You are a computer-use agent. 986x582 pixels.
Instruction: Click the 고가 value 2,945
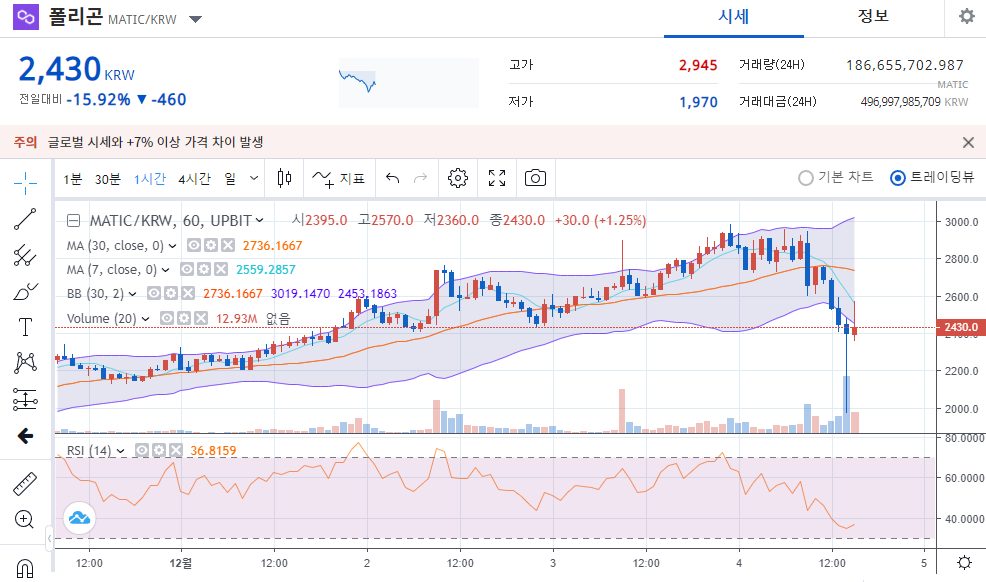click(698, 65)
